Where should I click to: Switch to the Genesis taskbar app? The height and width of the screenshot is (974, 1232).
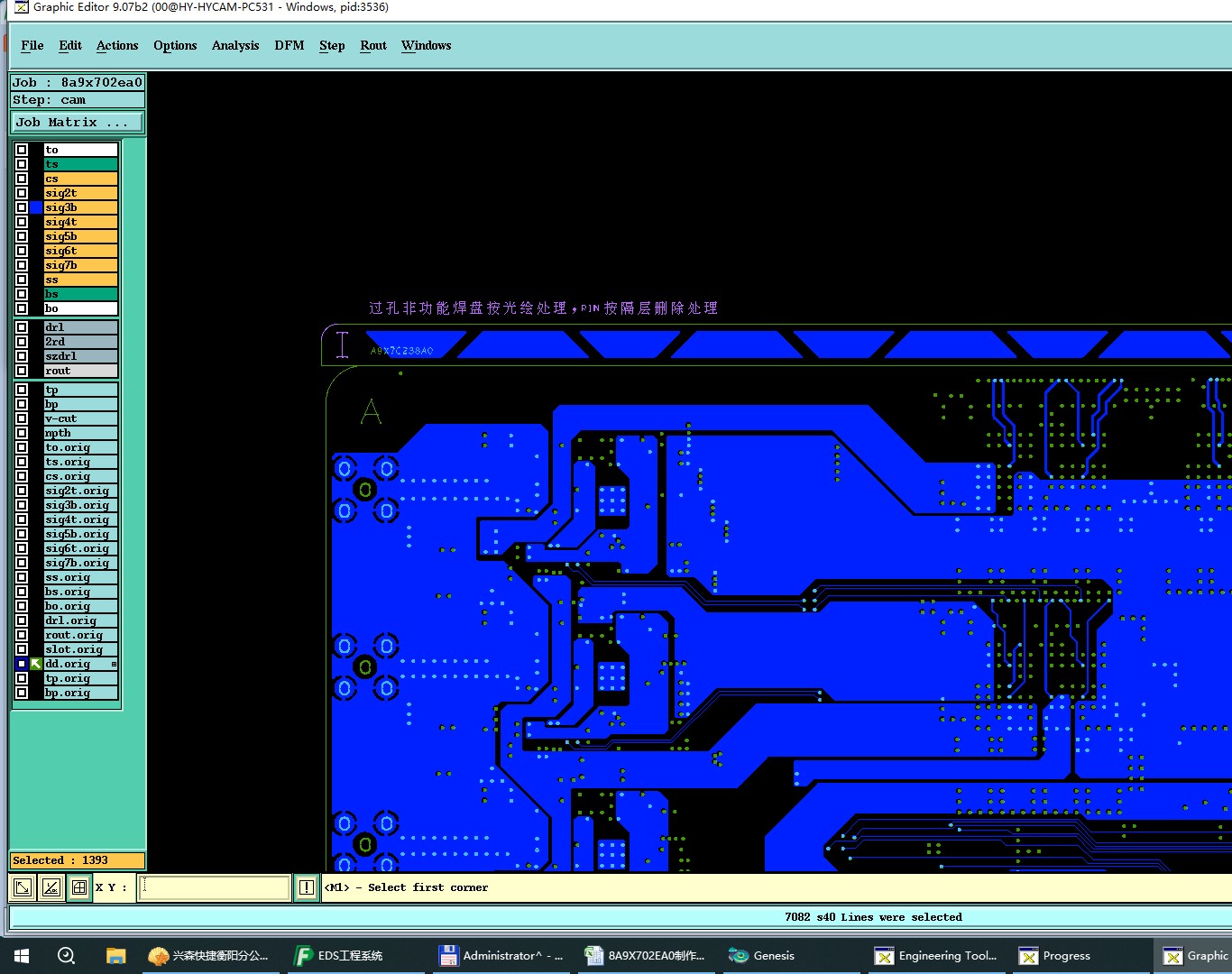tap(762, 956)
